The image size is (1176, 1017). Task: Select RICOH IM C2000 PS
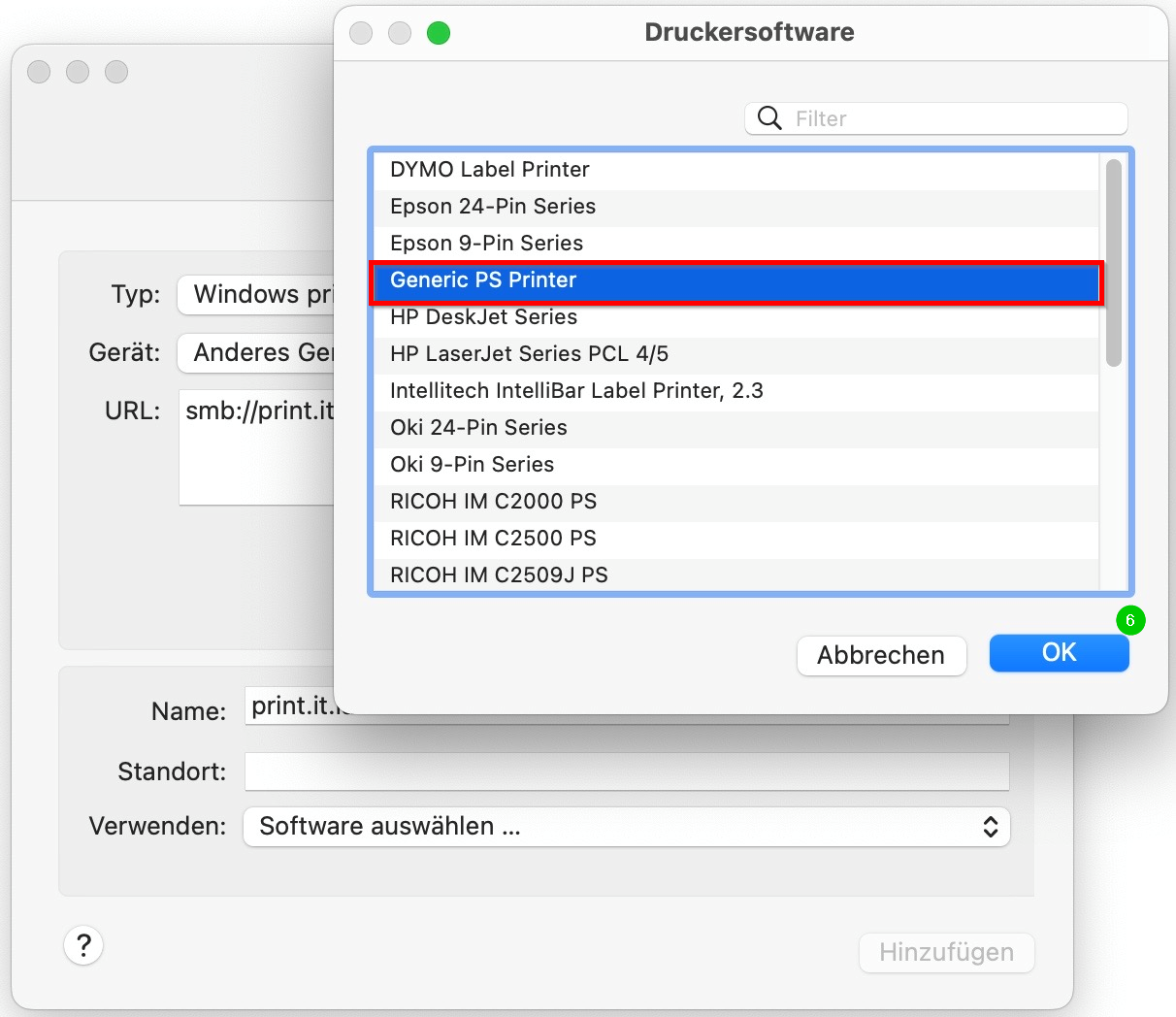(x=493, y=502)
